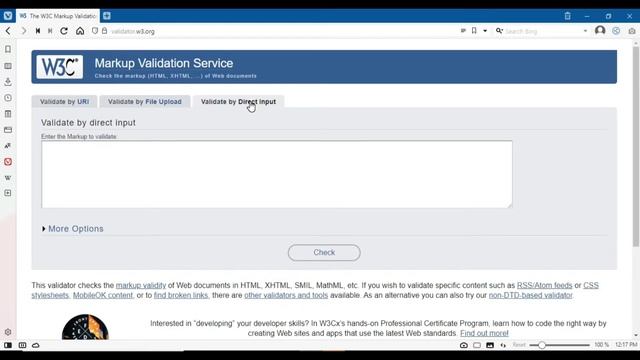The height and width of the screenshot is (360, 640).
Task: Reset the page zoom level
Action: (519, 345)
